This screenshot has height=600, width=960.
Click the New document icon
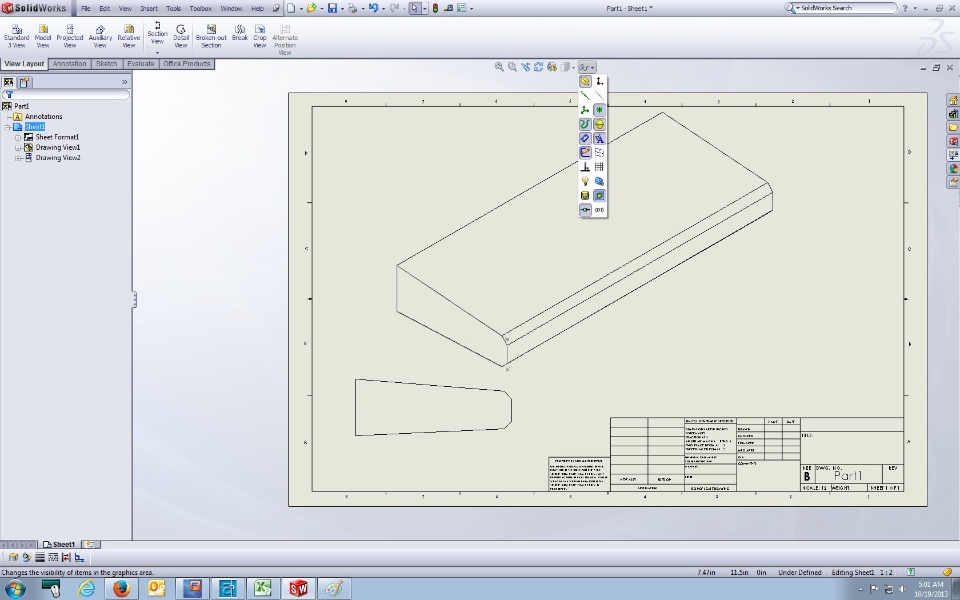pos(291,9)
